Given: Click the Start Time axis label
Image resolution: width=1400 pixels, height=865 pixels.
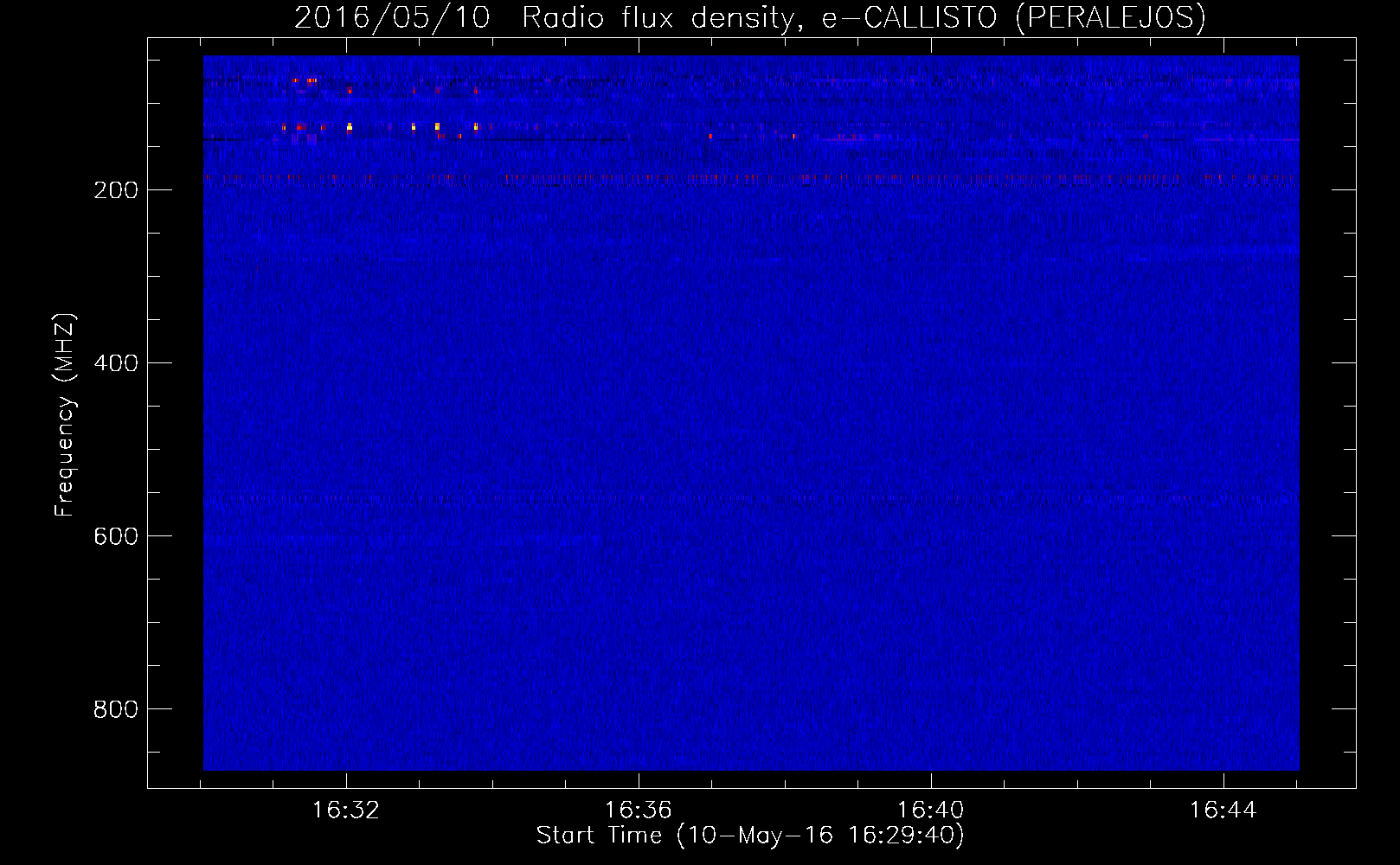Looking at the screenshot, I should point(749,836).
